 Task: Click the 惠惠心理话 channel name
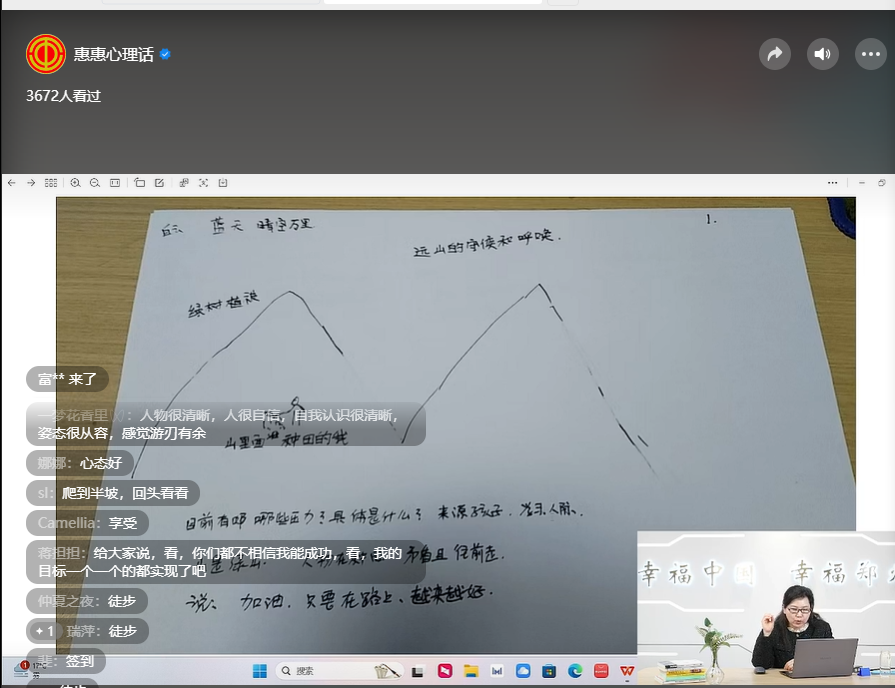point(113,54)
